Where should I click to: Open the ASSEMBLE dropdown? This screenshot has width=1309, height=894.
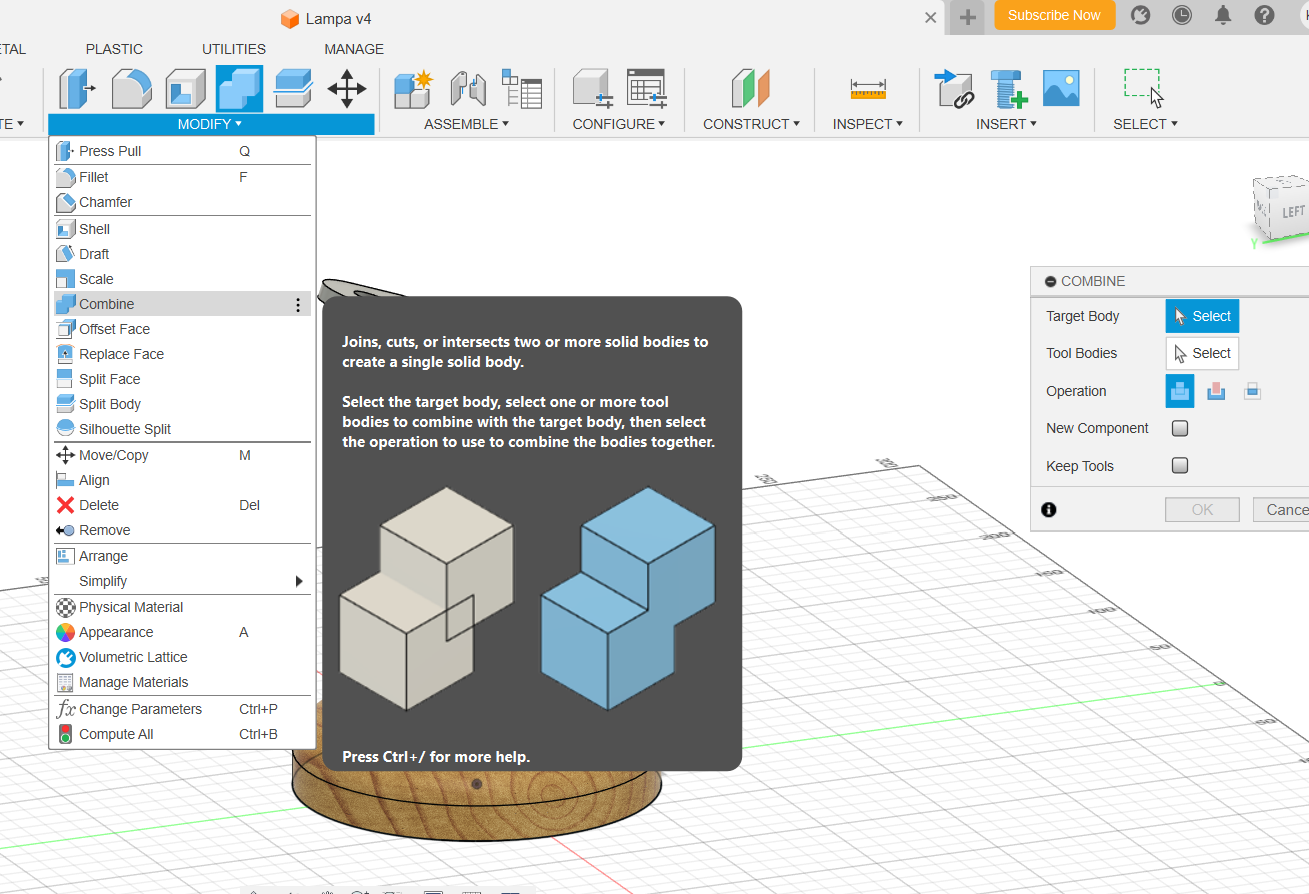tap(467, 124)
